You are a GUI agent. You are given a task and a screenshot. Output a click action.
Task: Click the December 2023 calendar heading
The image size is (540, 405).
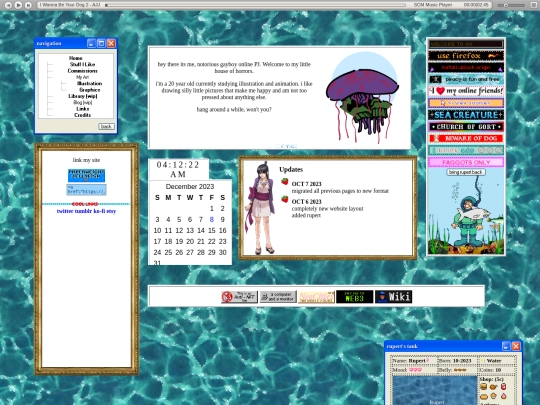(x=190, y=186)
